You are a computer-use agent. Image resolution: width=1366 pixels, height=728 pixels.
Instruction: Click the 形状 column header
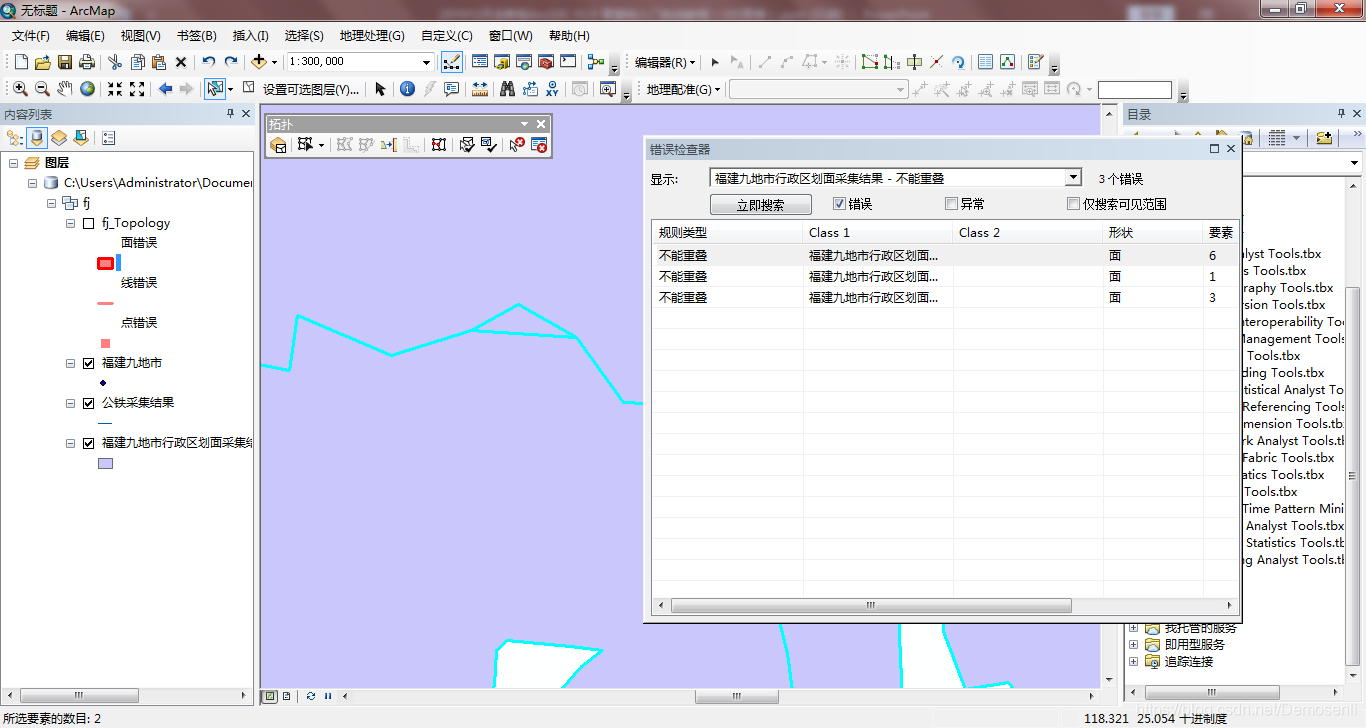(1152, 232)
